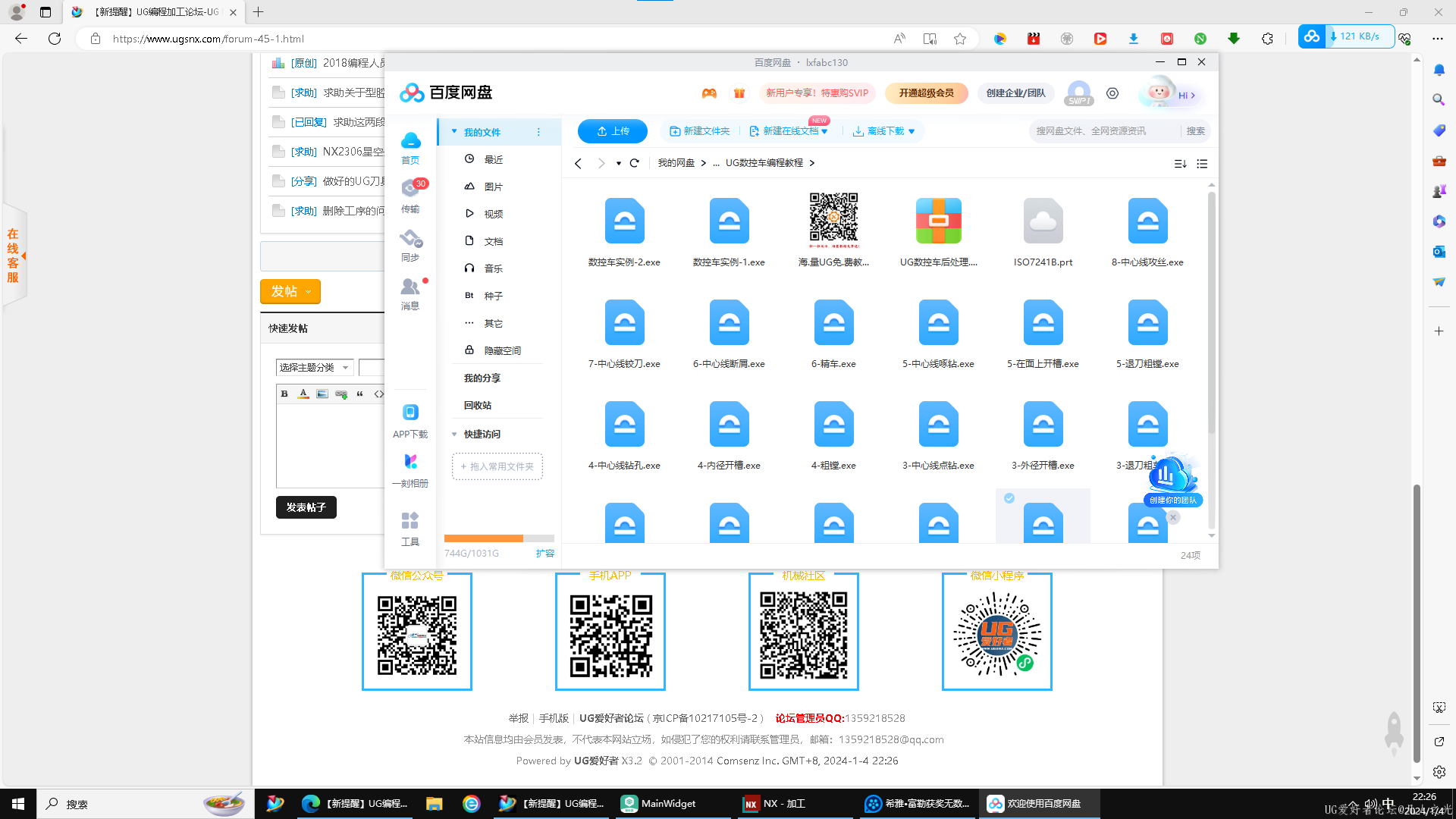Click 新用户专享 特惠购SVIP promotion
1456x819 pixels.
817,93
